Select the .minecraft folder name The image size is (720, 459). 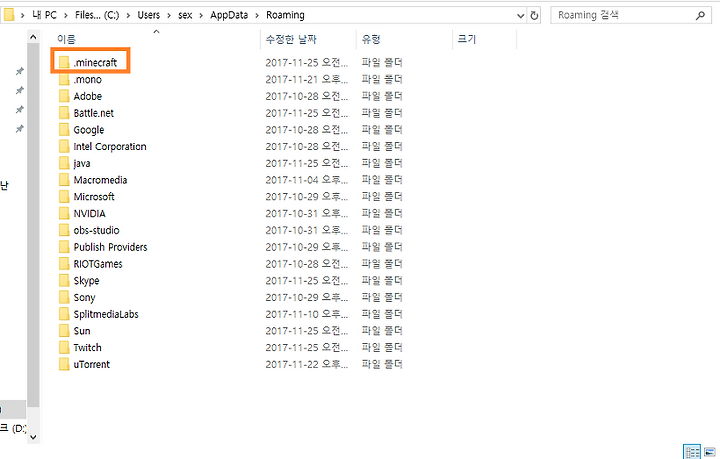tap(95, 62)
